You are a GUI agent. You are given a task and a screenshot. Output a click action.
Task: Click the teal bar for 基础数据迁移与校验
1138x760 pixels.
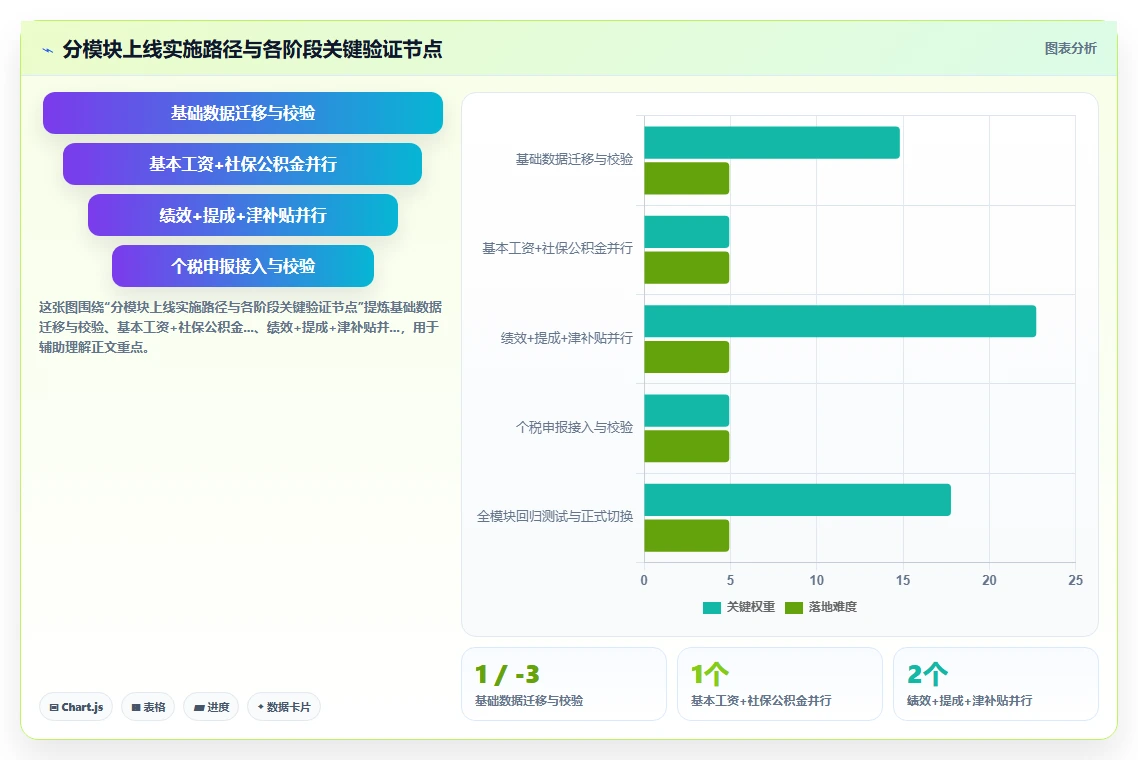(x=771, y=142)
